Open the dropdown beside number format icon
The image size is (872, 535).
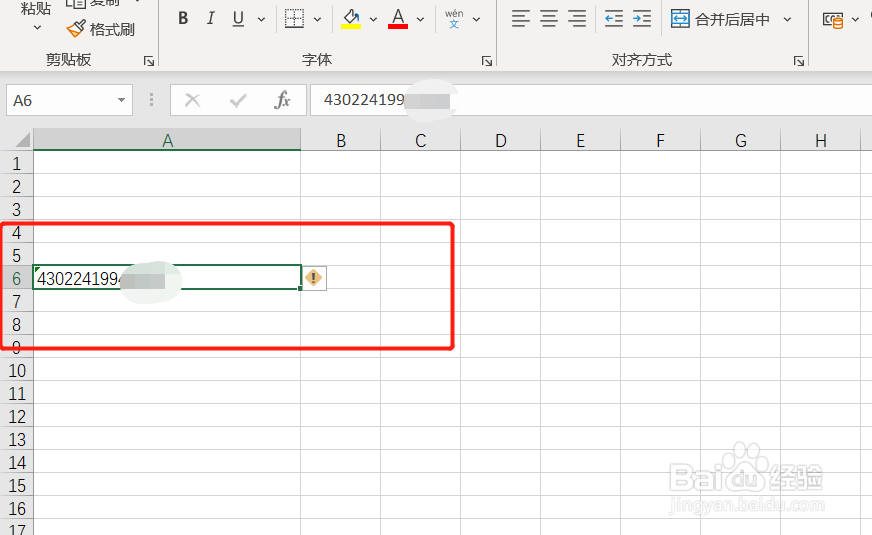coord(855,20)
